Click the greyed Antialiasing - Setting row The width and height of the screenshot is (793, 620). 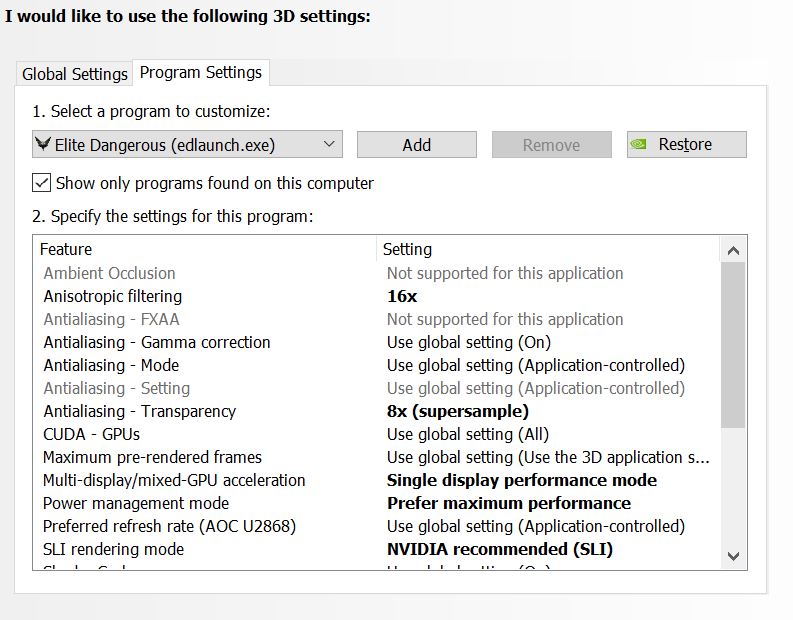point(116,388)
